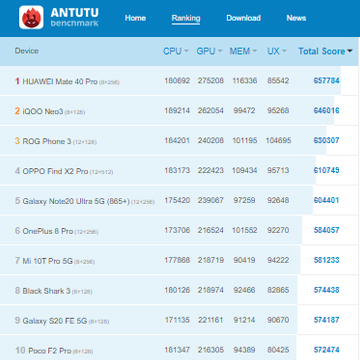Open the Home menu item
360x360 pixels.
coord(135,18)
